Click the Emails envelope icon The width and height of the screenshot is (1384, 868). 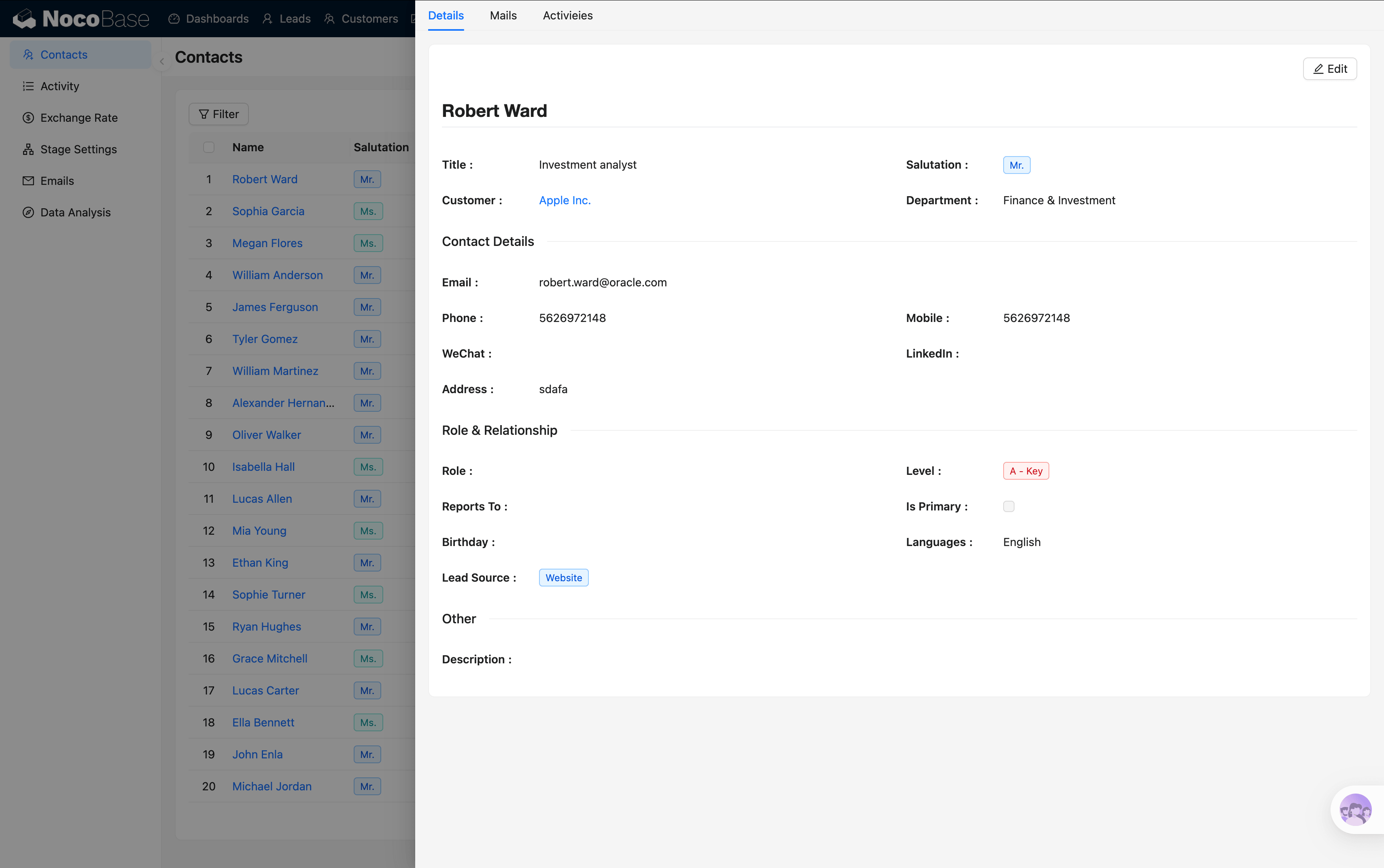pyautogui.click(x=28, y=181)
